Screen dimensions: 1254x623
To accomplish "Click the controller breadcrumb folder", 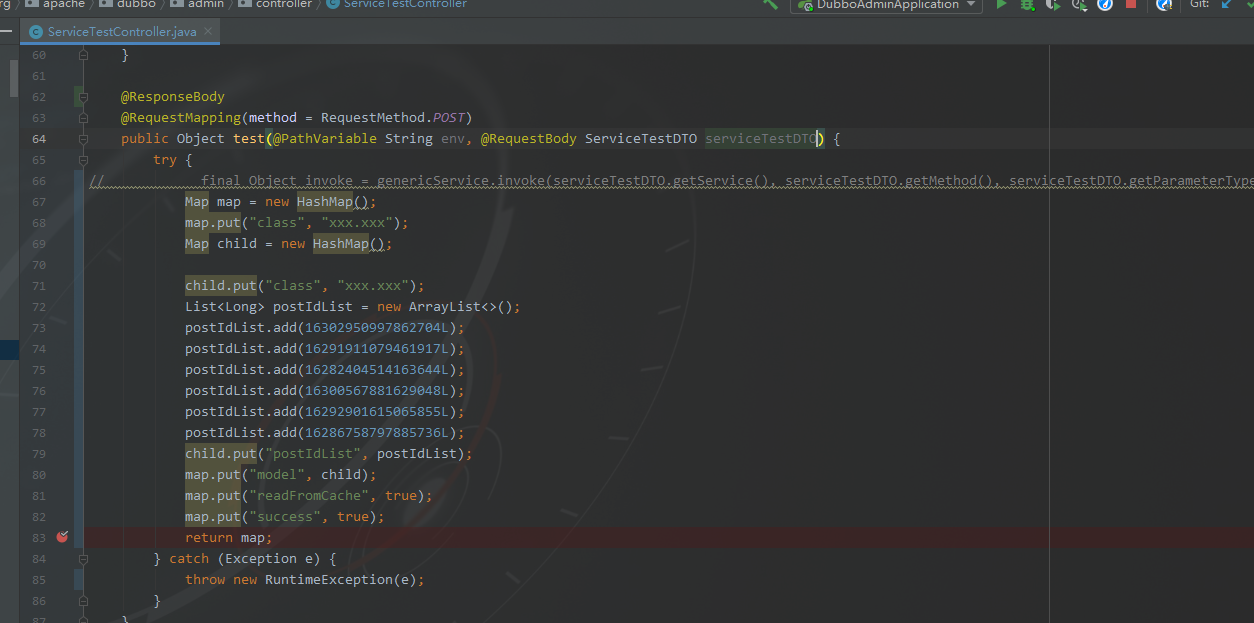I will pyautogui.click(x=275, y=4).
